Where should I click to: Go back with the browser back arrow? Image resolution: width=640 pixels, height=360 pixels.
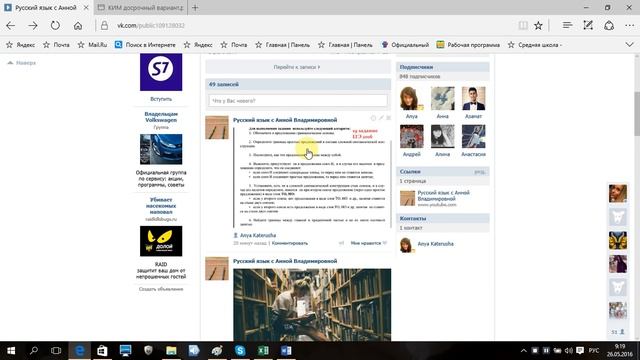pos(11,26)
